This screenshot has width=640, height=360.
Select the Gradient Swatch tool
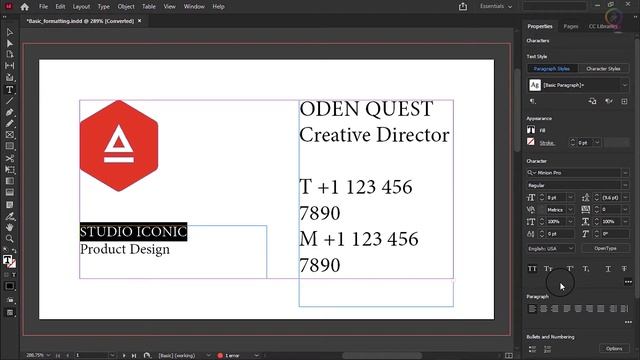(x=10, y=181)
